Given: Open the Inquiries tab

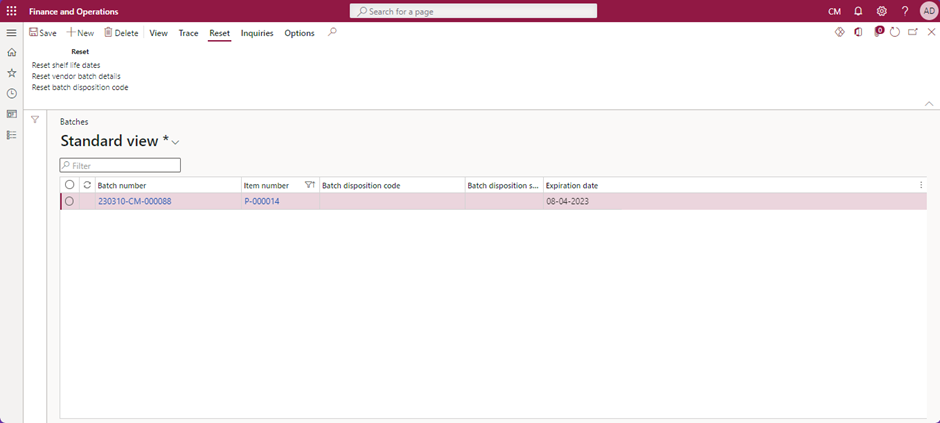Looking at the screenshot, I should [x=257, y=33].
